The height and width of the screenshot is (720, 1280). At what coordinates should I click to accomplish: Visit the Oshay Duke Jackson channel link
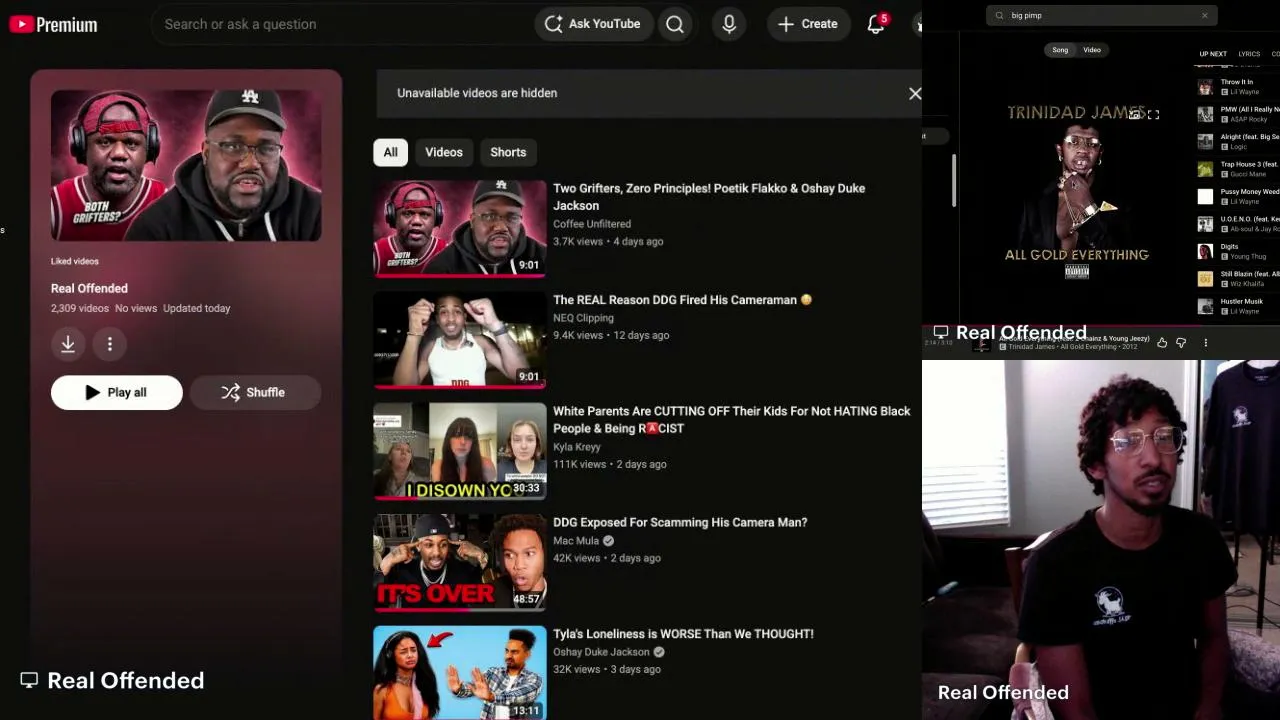coord(601,652)
